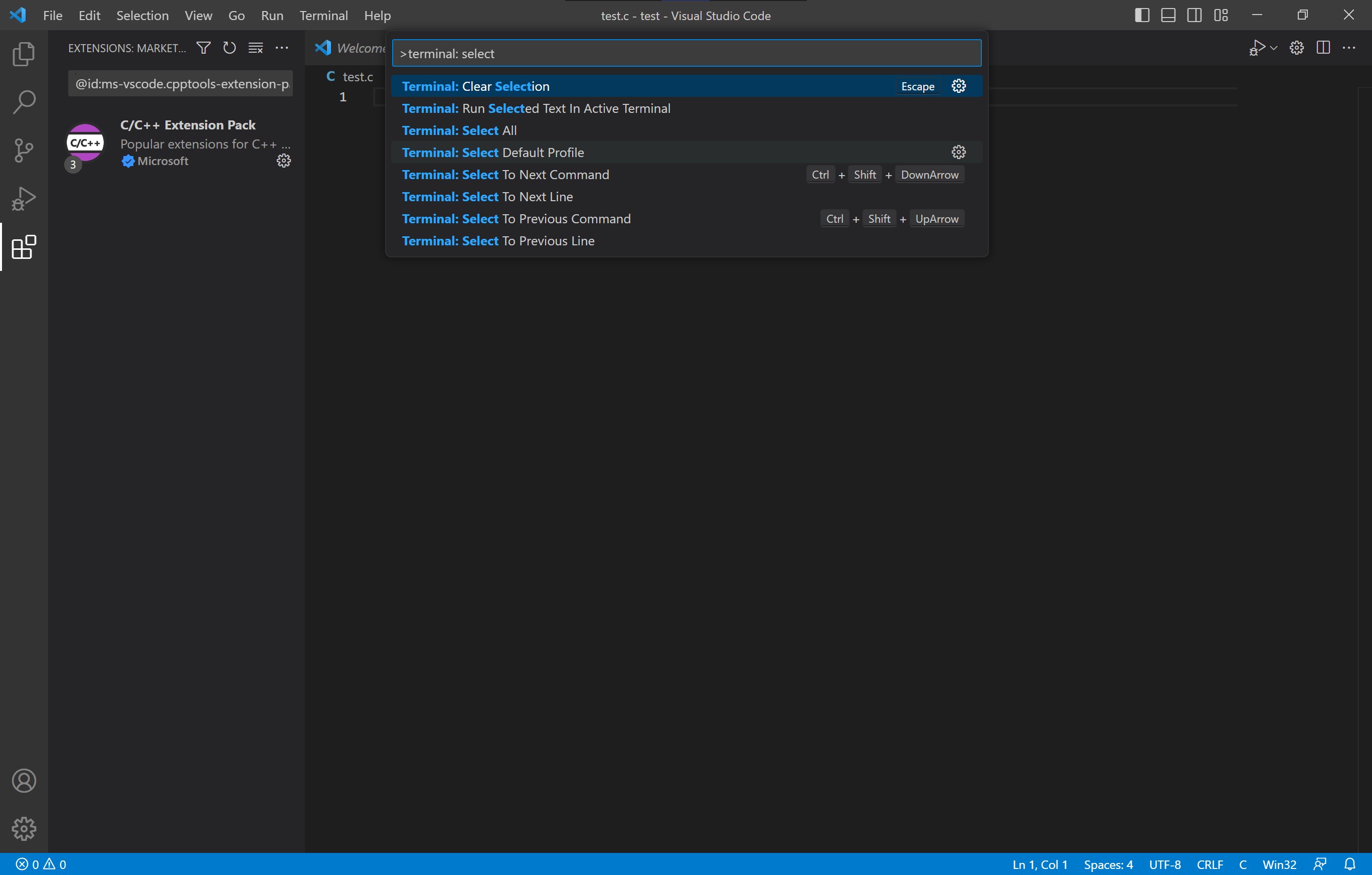Screen dimensions: 1372x875
Task: Open the Run menu
Action: [272, 16]
